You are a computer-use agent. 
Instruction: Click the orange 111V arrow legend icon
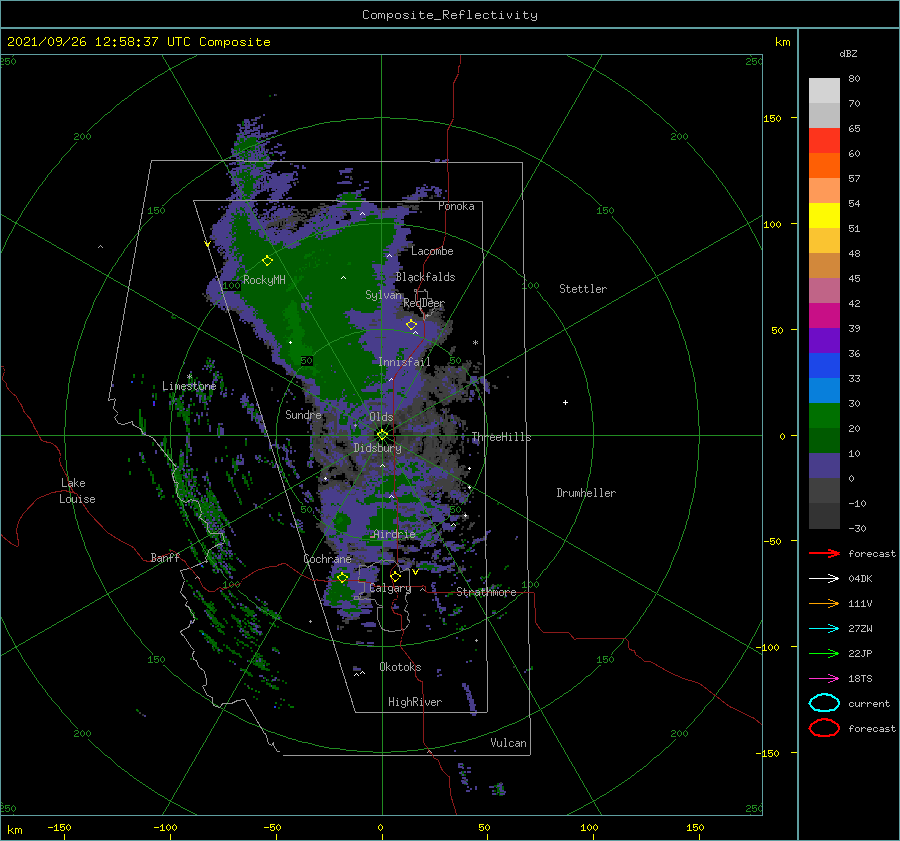(824, 603)
